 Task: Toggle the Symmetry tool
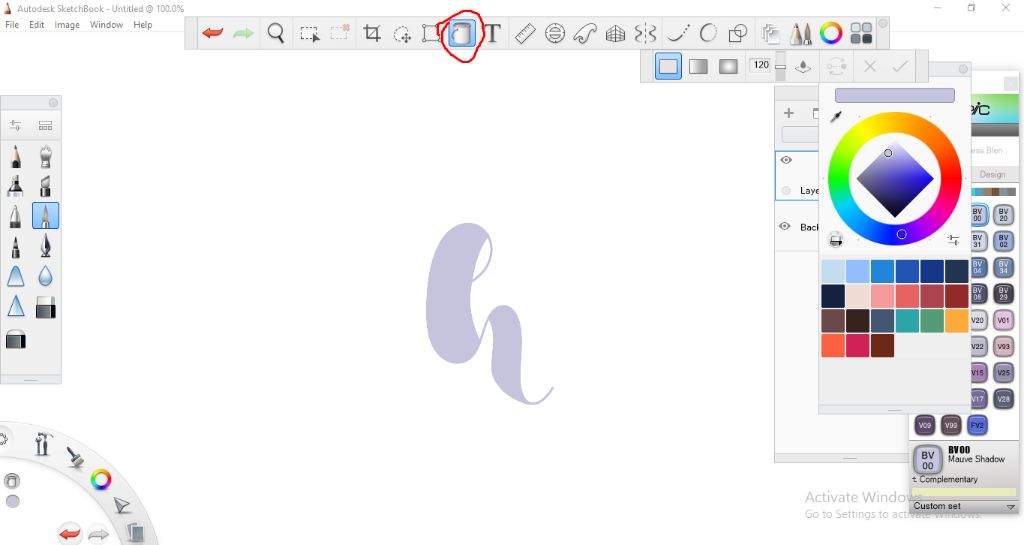pyautogui.click(x=645, y=33)
